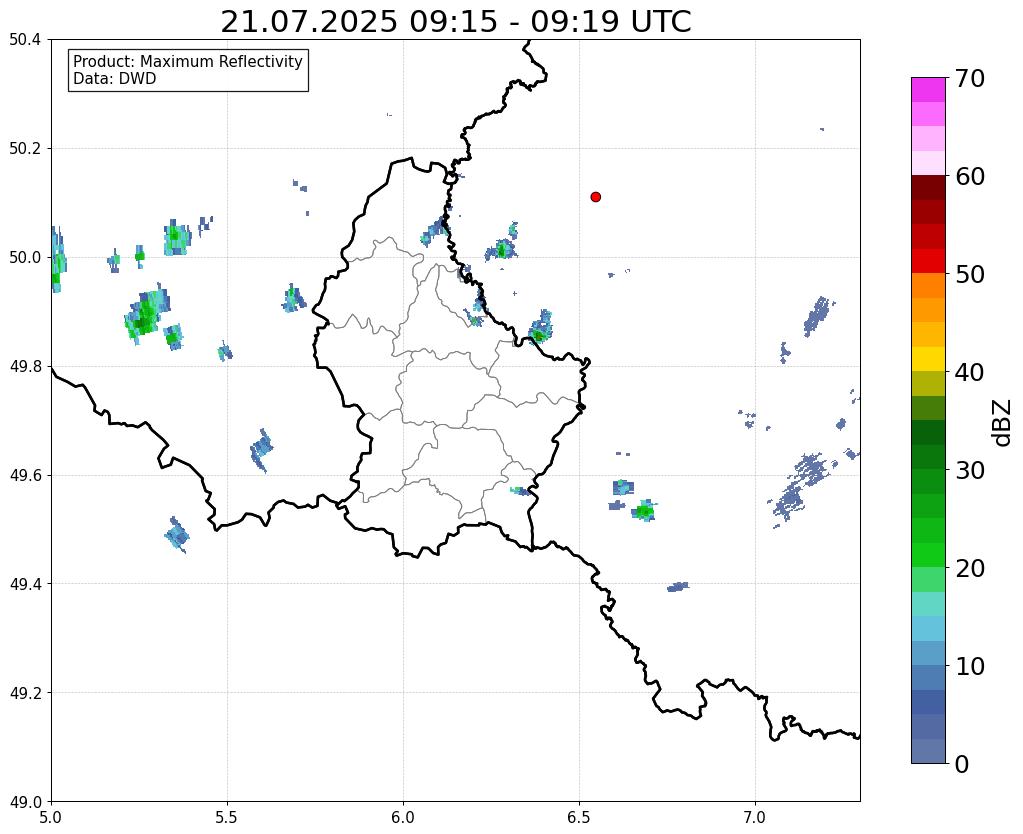
Task: Click the x-axis longitude label 6.0
Action: pos(403,818)
